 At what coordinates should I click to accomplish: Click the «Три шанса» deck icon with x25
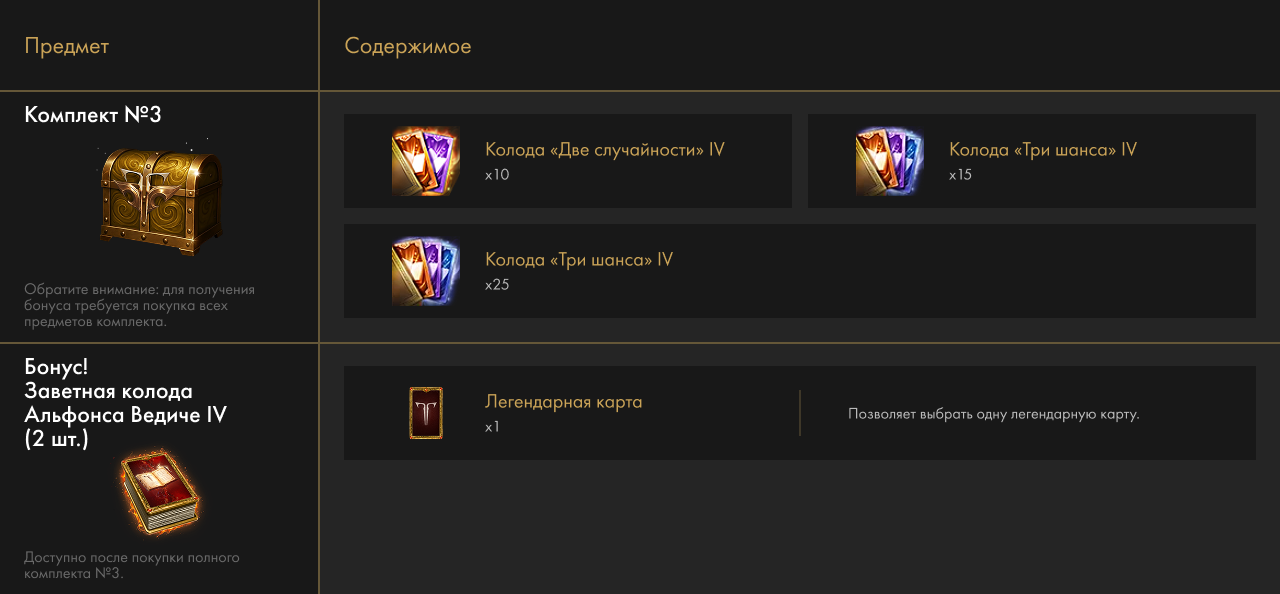click(x=426, y=271)
